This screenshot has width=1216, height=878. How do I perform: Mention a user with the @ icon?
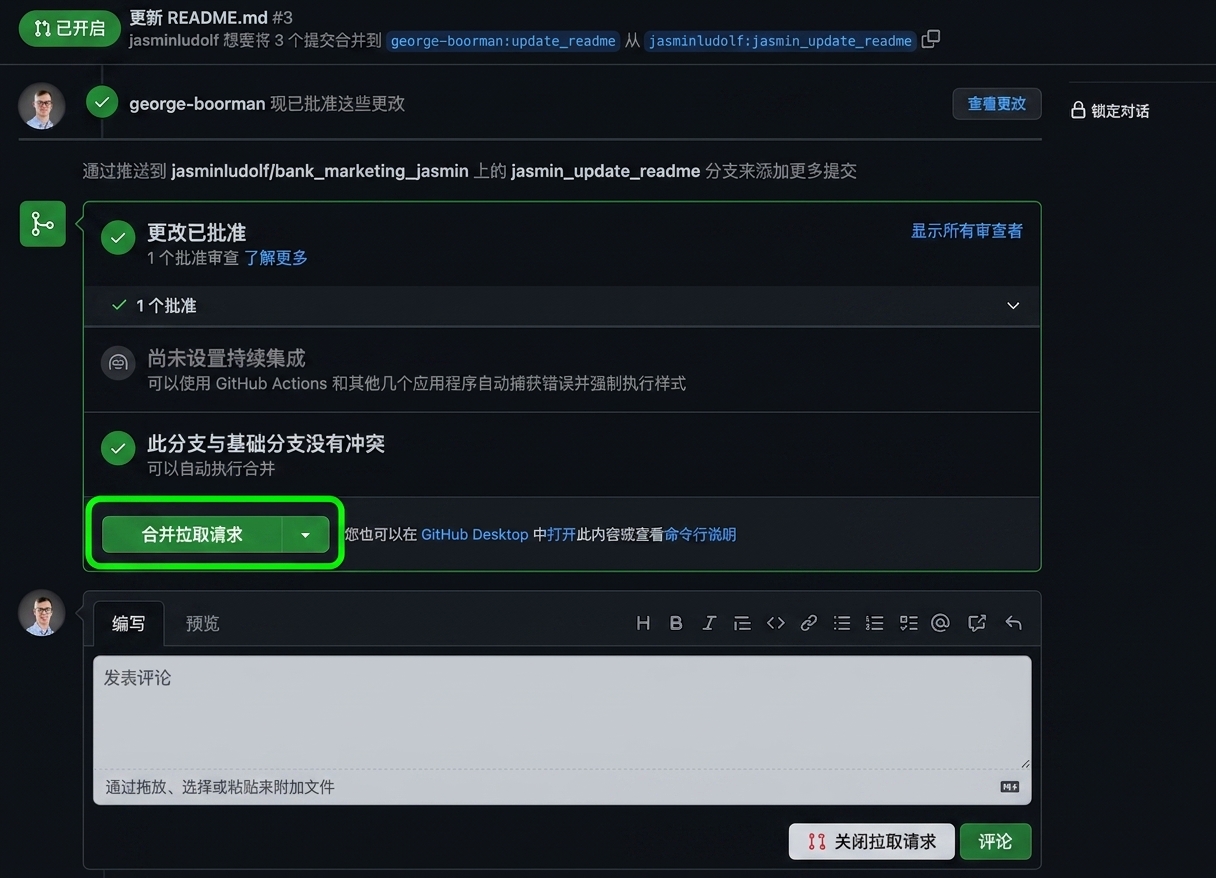940,623
